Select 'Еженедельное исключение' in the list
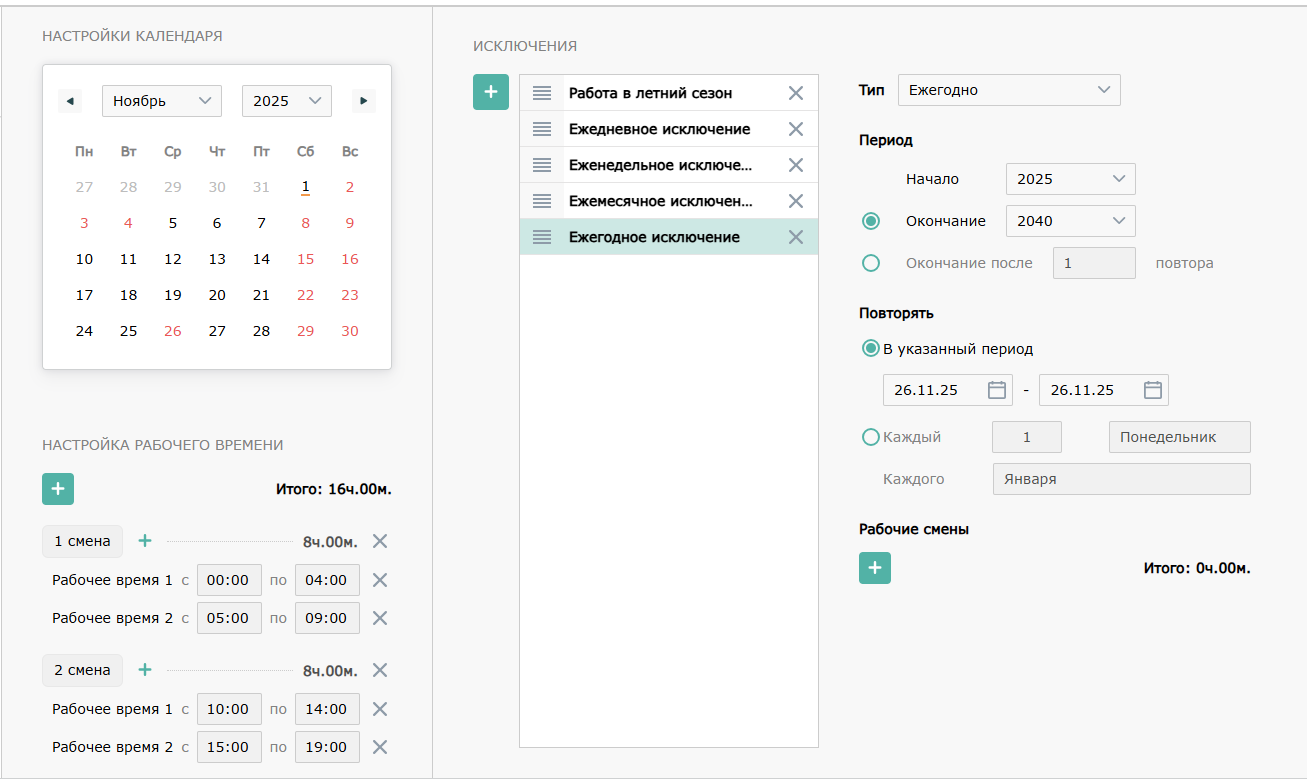The image size is (1307, 783). [x=660, y=165]
